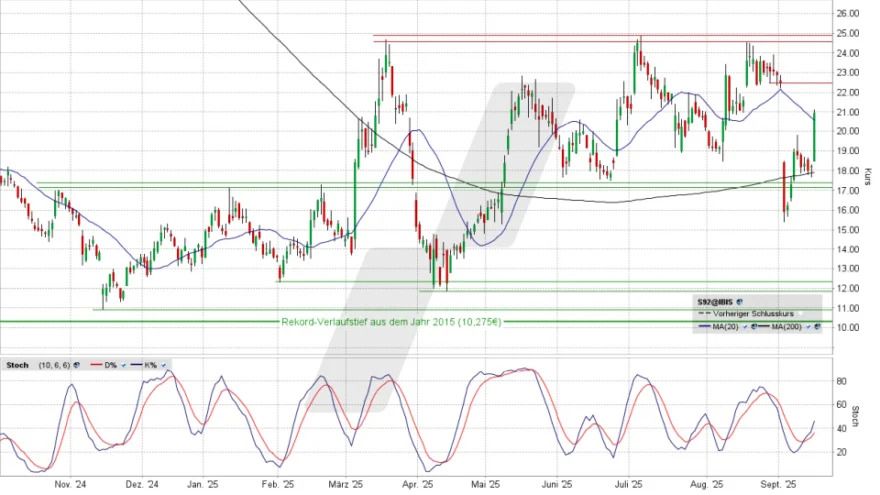The width and height of the screenshot is (880, 495).
Task: Click the red D% line legend marker
Action: pos(96,365)
